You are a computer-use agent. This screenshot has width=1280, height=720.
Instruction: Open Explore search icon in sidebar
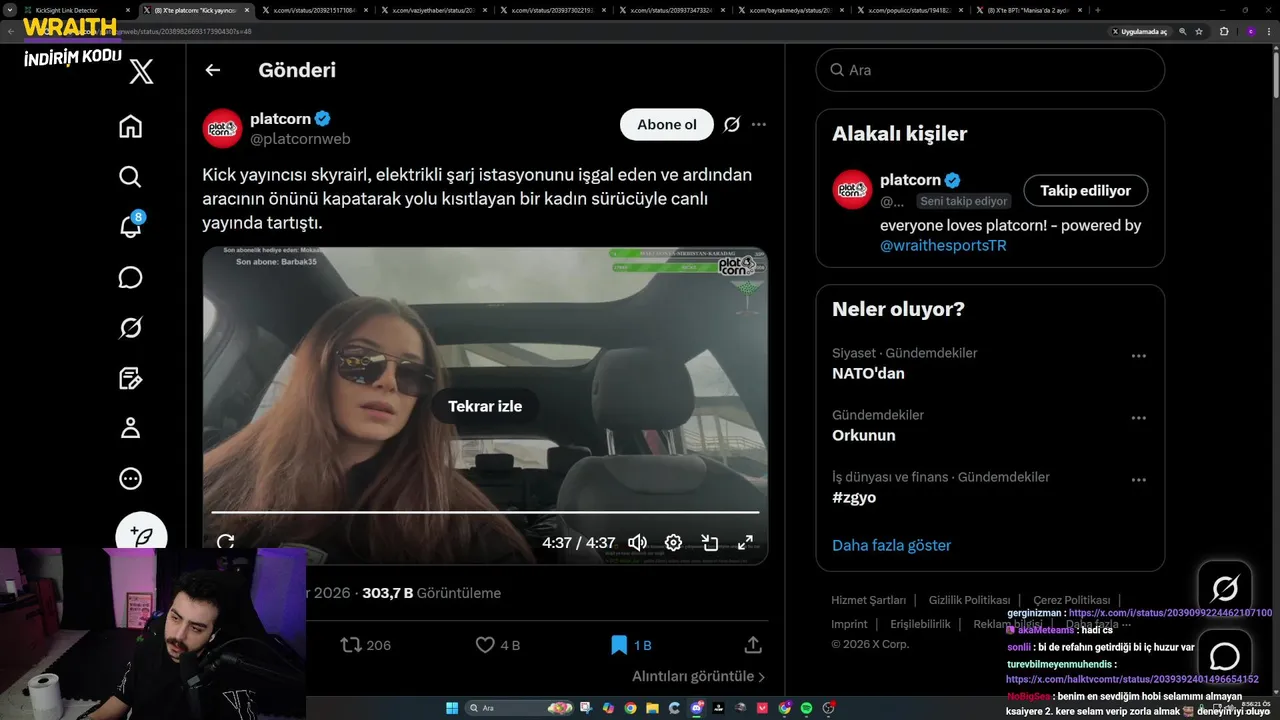coord(130,177)
